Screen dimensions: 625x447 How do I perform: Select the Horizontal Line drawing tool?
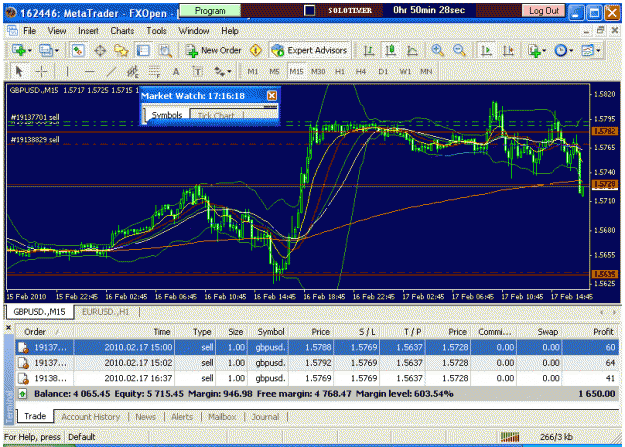point(90,72)
